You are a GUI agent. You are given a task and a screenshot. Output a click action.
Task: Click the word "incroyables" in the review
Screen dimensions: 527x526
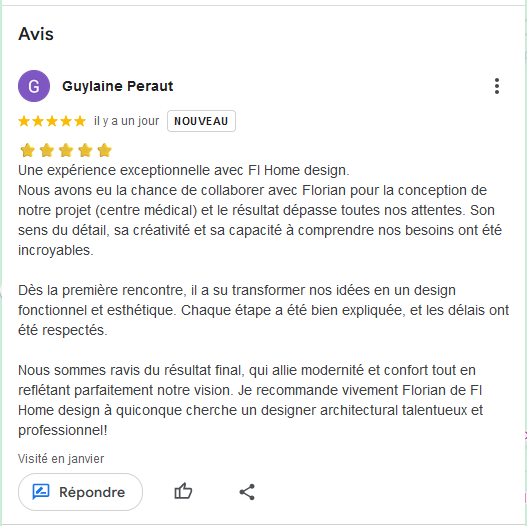coord(55,250)
